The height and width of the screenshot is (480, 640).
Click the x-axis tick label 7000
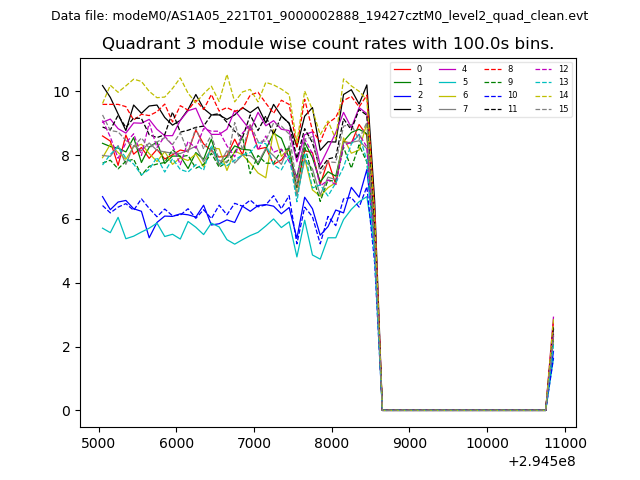[254, 442]
